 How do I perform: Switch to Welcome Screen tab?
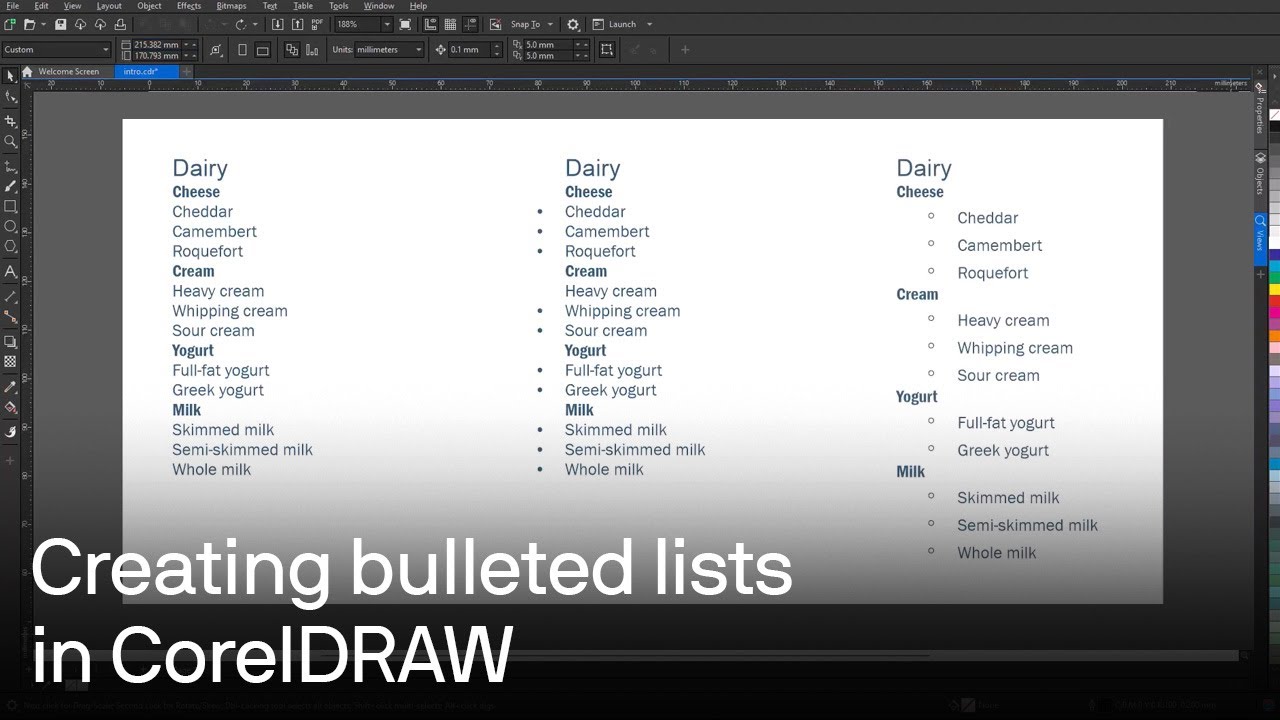pyautogui.click(x=68, y=72)
